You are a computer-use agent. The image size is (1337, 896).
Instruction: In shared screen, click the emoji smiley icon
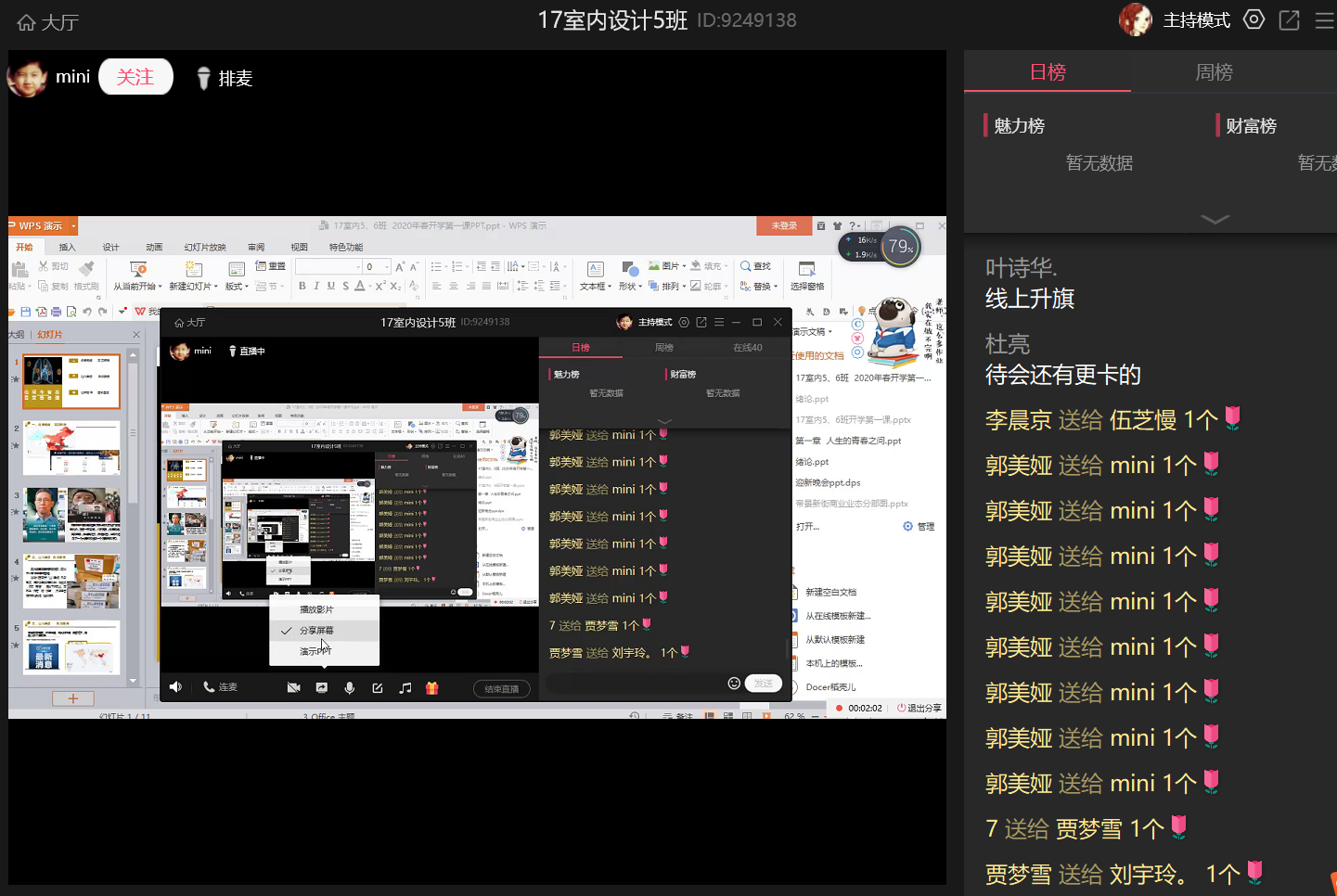point(734,683)
